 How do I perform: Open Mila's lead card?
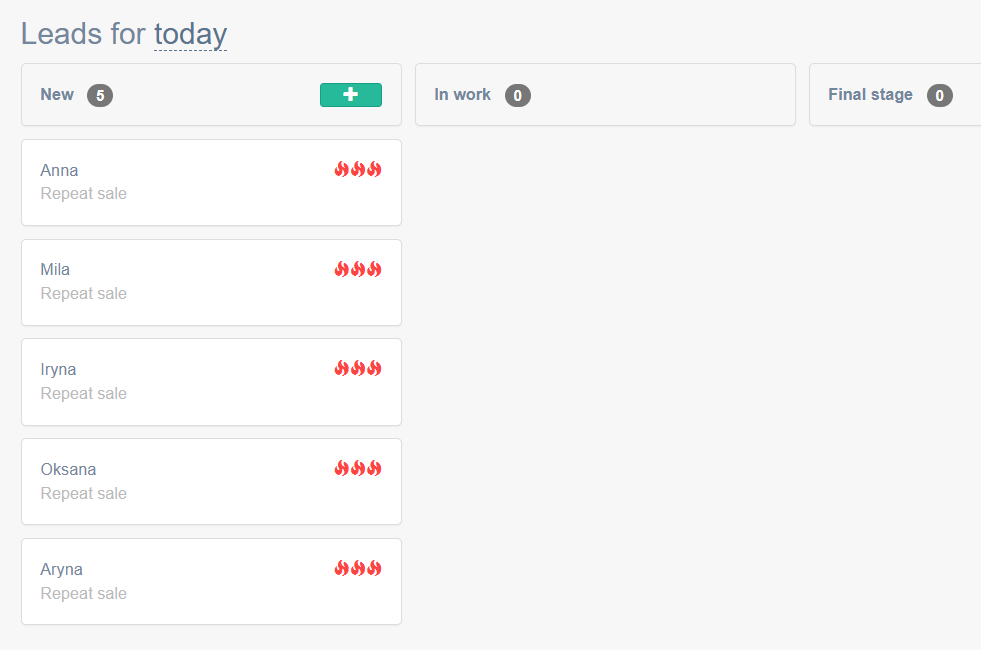[x=211, y=283]
